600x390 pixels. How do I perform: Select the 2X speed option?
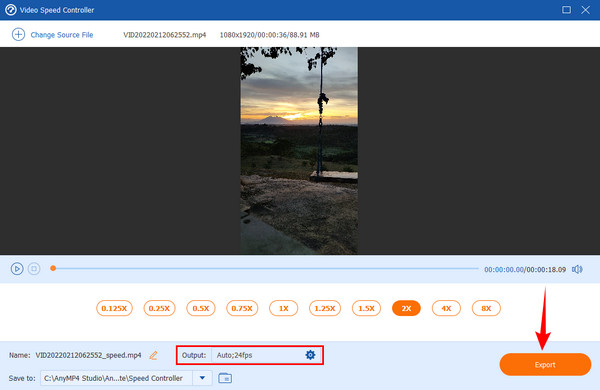(x=406, y=308)
